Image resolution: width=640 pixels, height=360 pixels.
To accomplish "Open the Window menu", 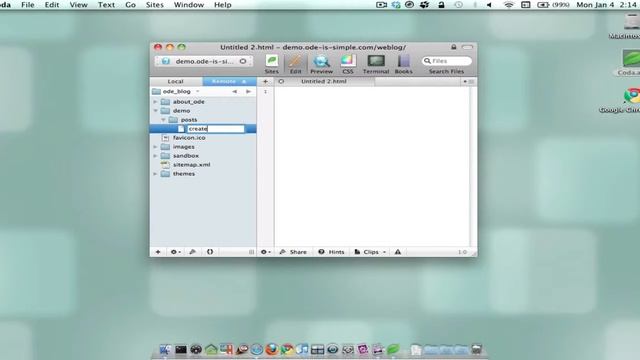I will pyautogui.click(x=189, y=5).
